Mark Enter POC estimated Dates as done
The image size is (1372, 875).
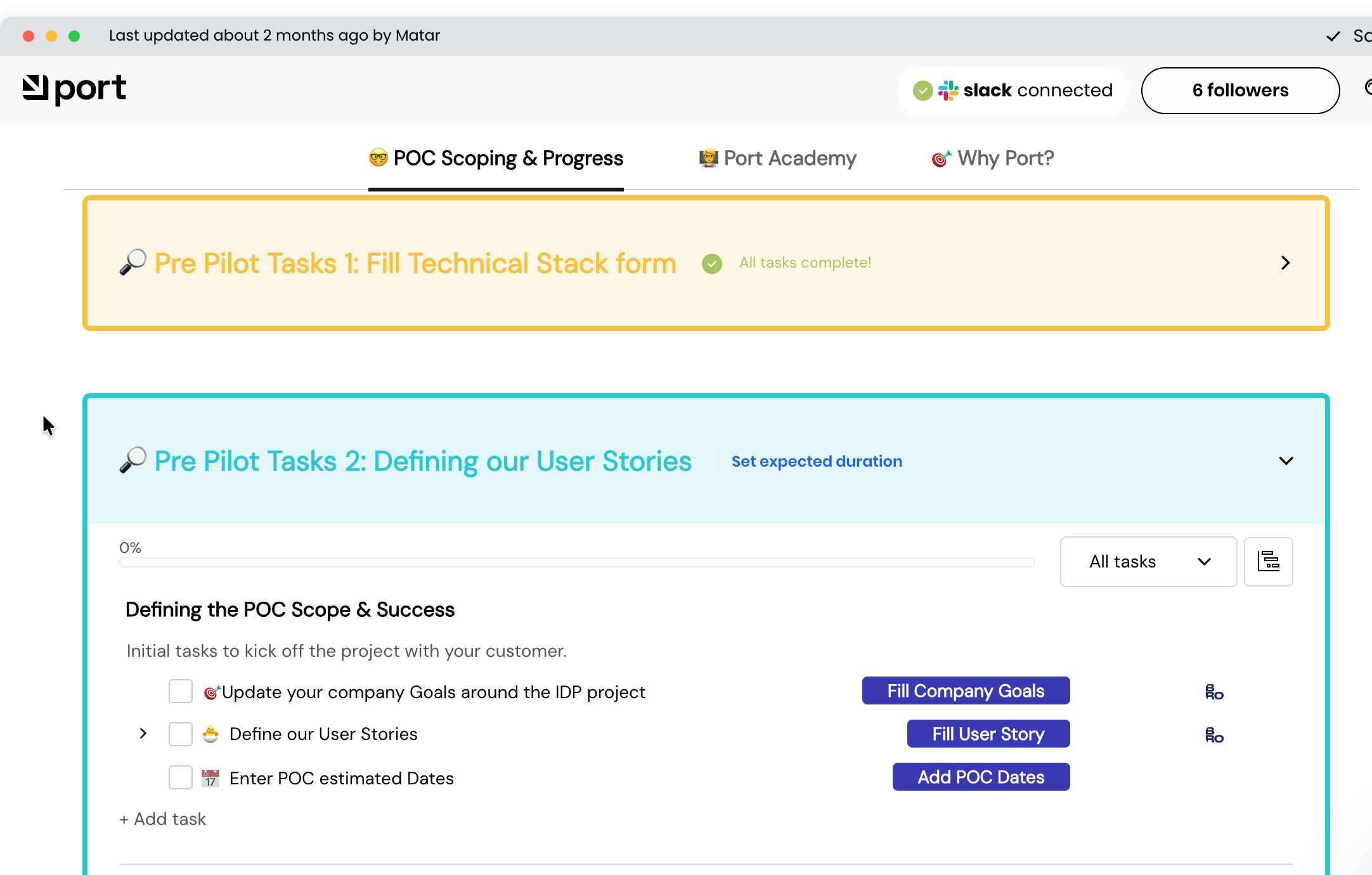[181, 777]
